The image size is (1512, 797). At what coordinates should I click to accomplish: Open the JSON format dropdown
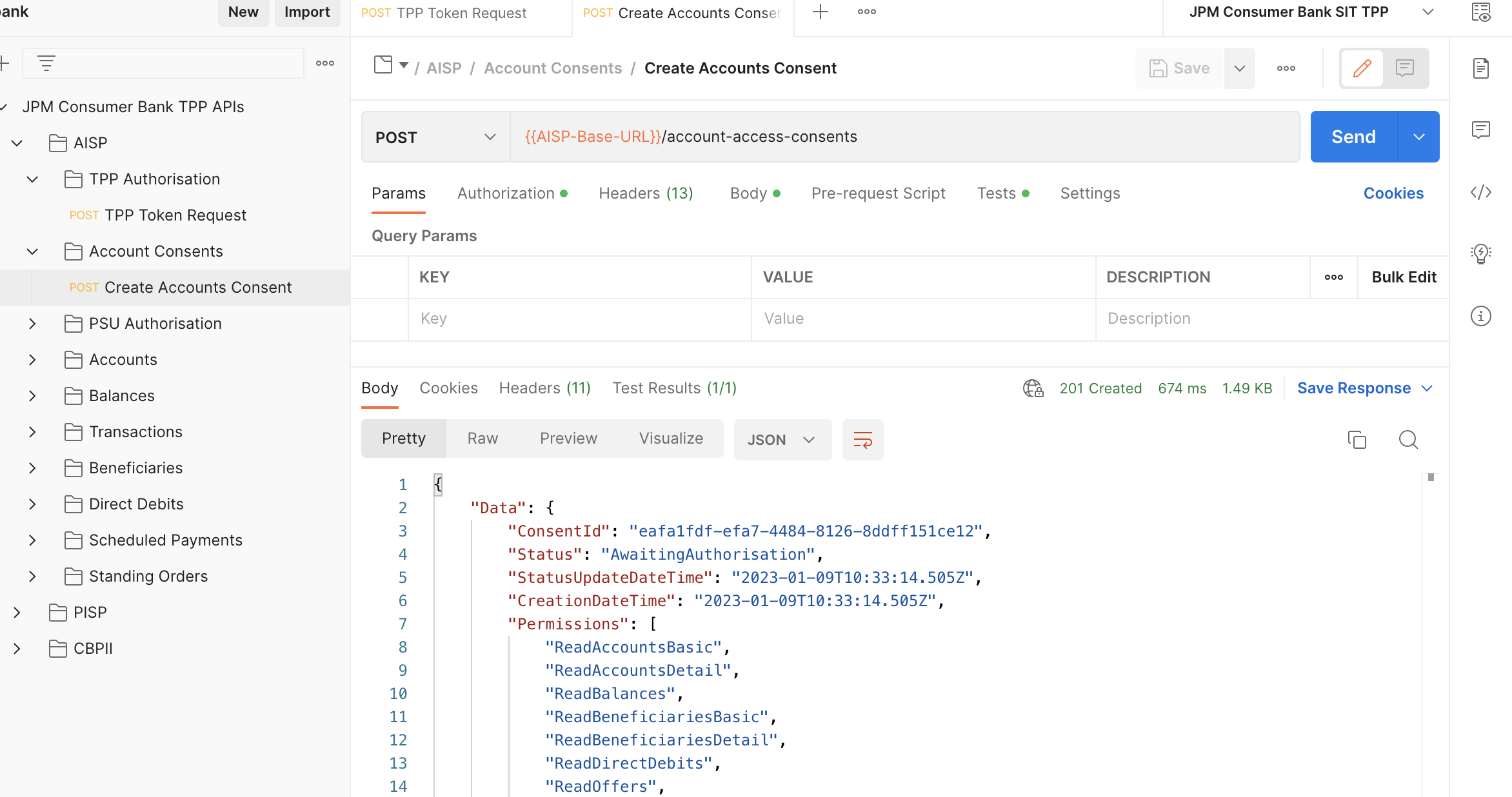(782, 440)
